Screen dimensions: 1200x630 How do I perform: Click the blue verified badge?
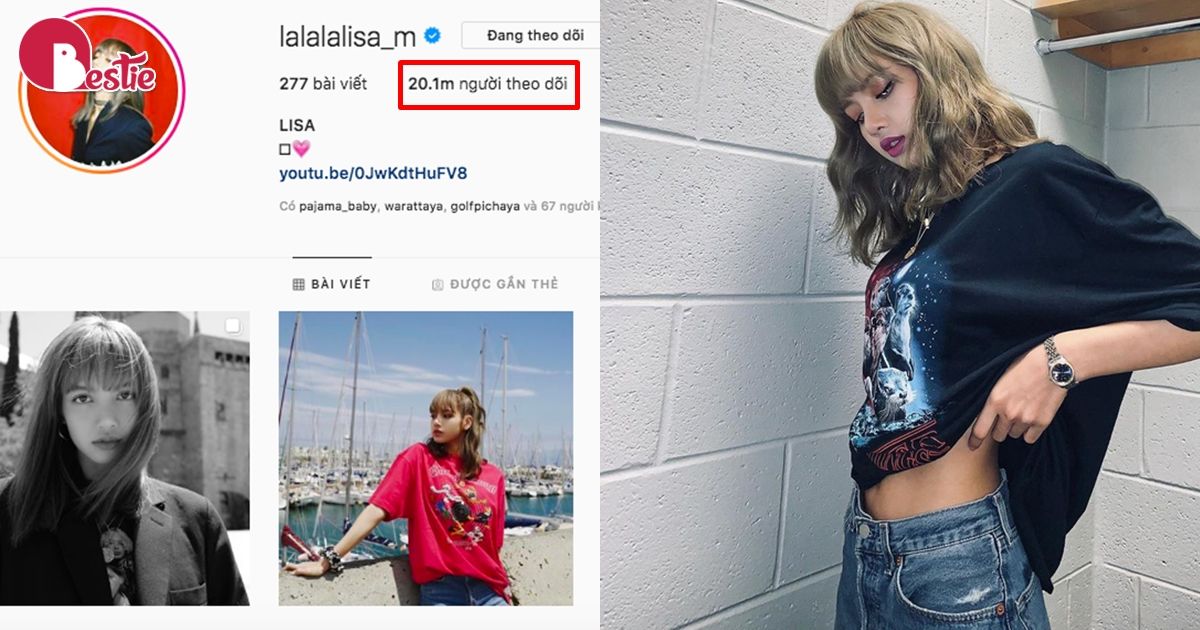433,35
